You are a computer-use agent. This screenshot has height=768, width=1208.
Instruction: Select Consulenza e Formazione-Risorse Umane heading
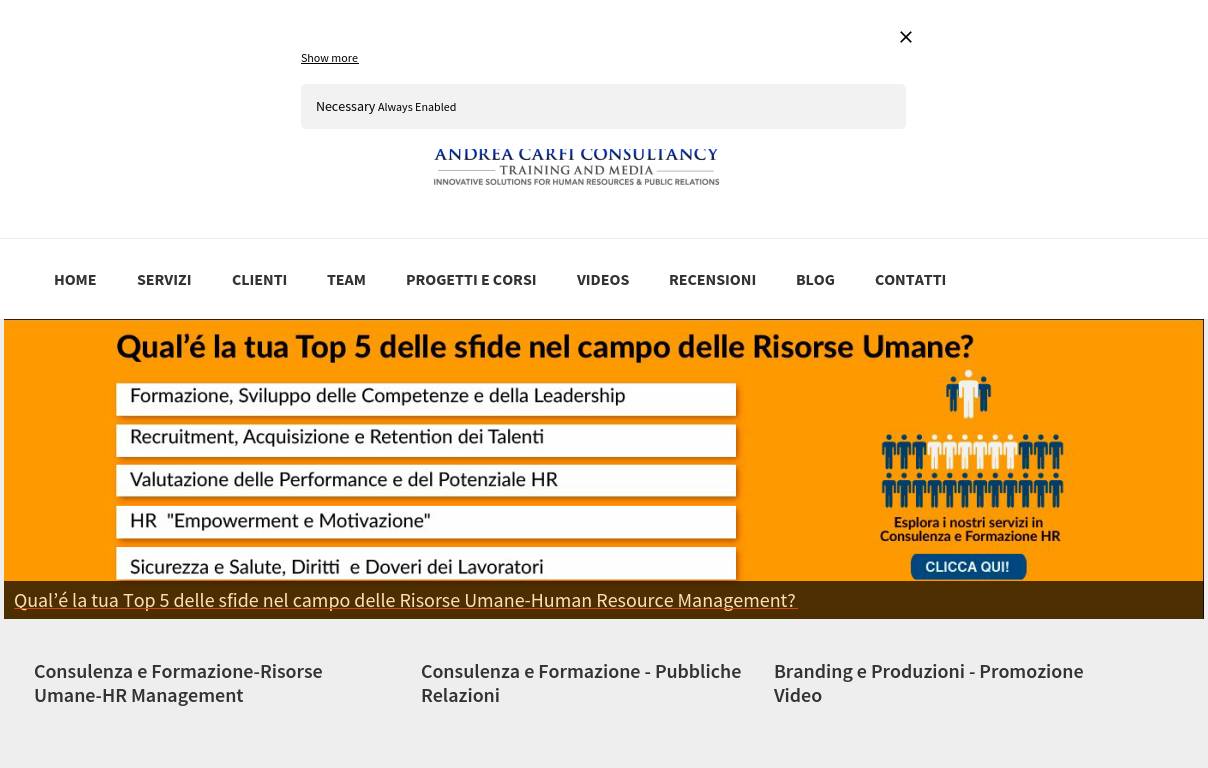click(x=178, y=683)
